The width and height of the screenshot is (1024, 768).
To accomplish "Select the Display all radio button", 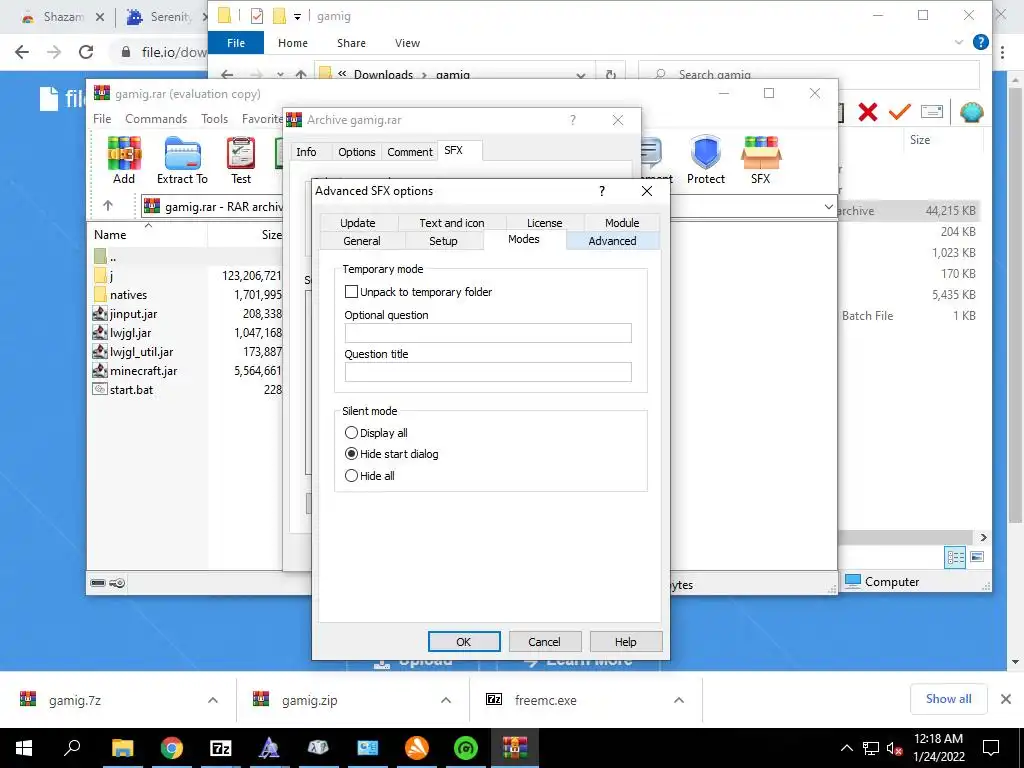I will click(x=351, y=433).
